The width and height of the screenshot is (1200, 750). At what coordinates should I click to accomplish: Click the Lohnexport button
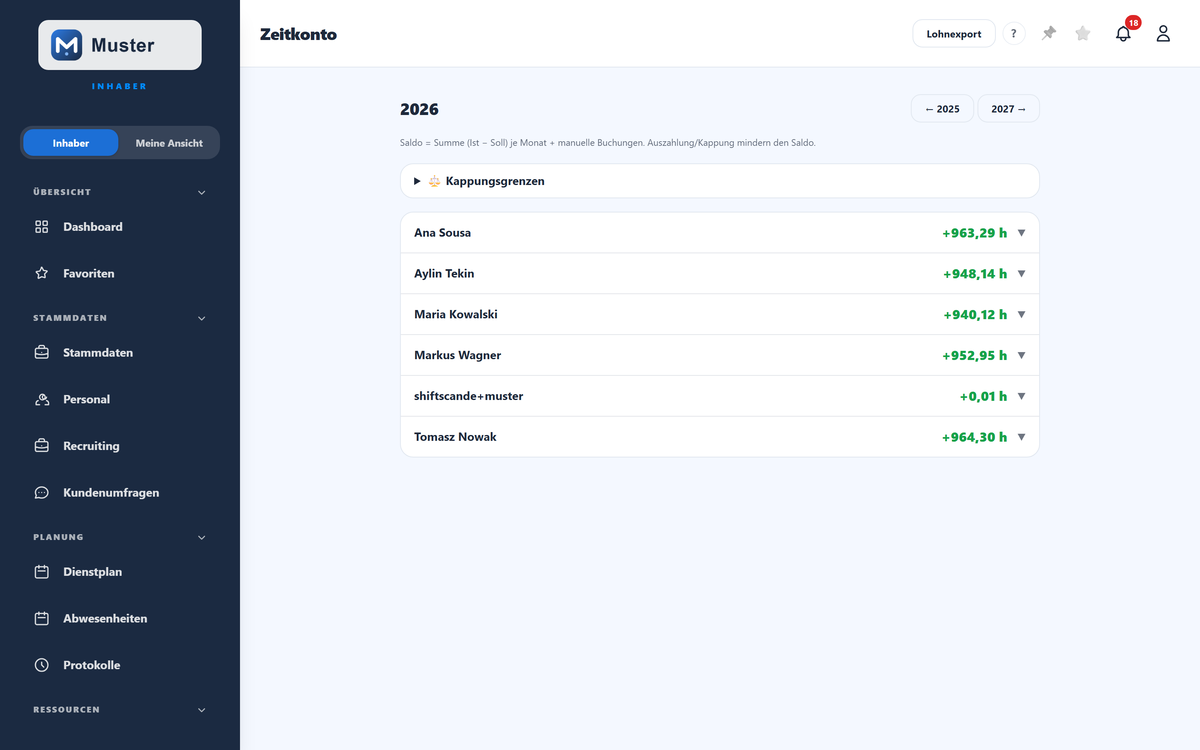[x=954, y=34]
